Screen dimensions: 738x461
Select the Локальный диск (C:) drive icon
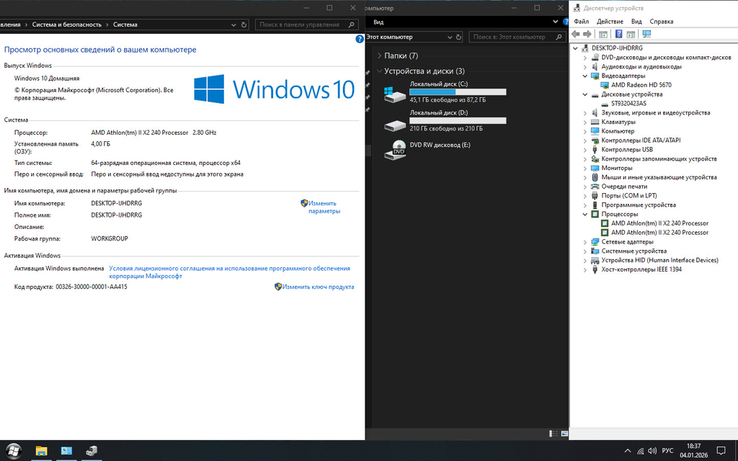pyautogui.click(x=394, y=94)
